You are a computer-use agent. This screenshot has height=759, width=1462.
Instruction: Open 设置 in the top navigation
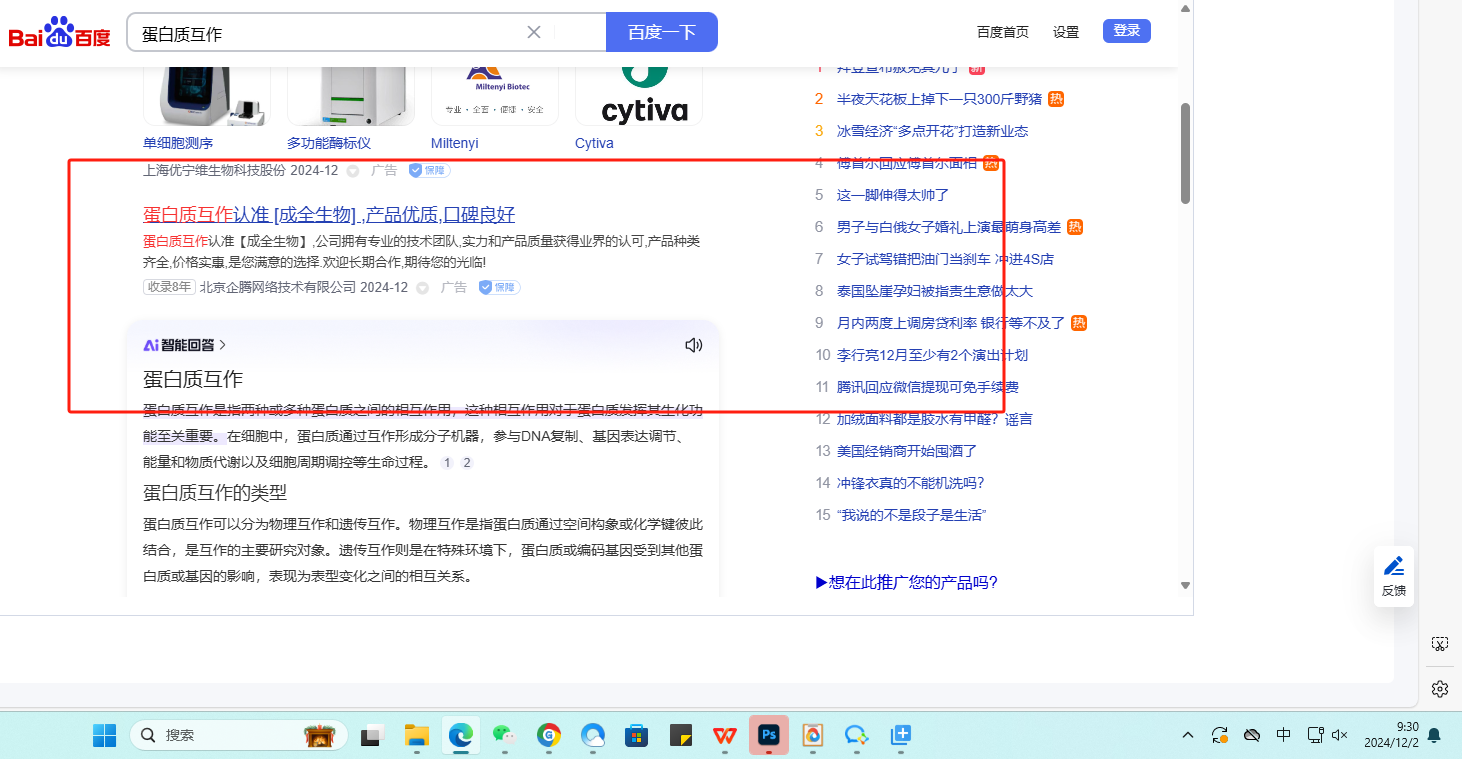coord(1066,32)
